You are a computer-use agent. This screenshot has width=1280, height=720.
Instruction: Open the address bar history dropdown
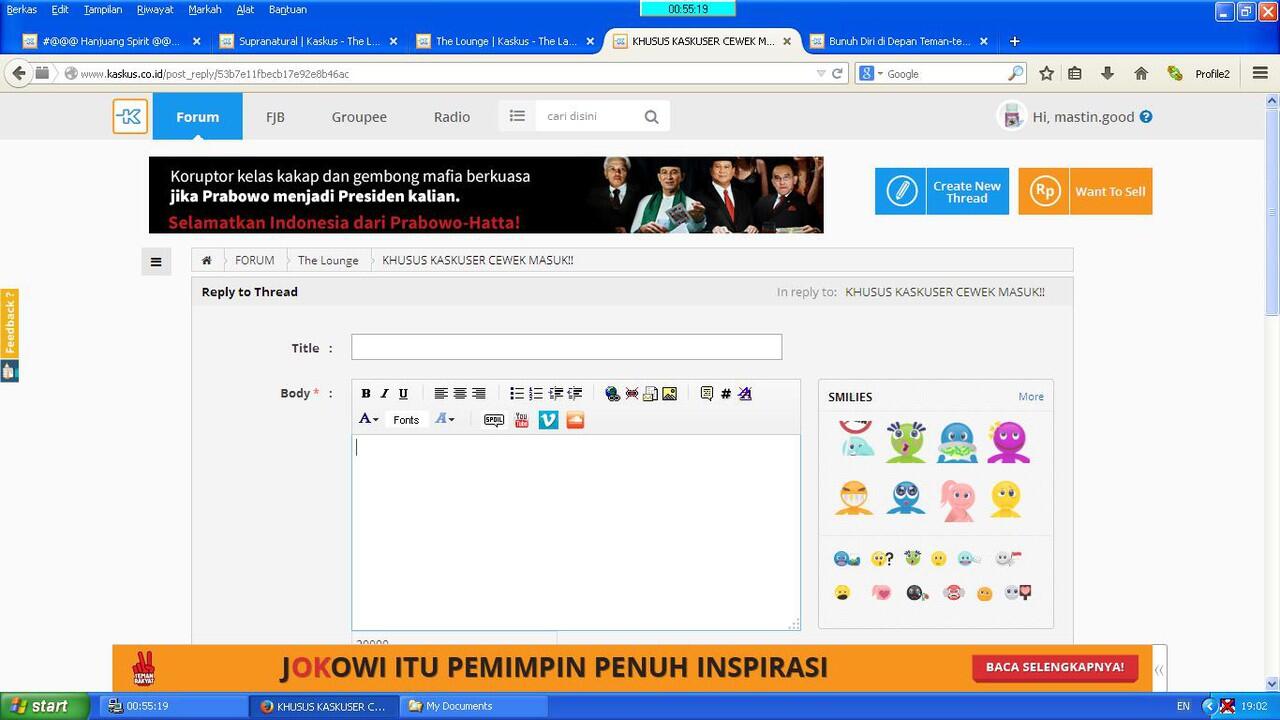pyautogui.click(x=820, y=73)
